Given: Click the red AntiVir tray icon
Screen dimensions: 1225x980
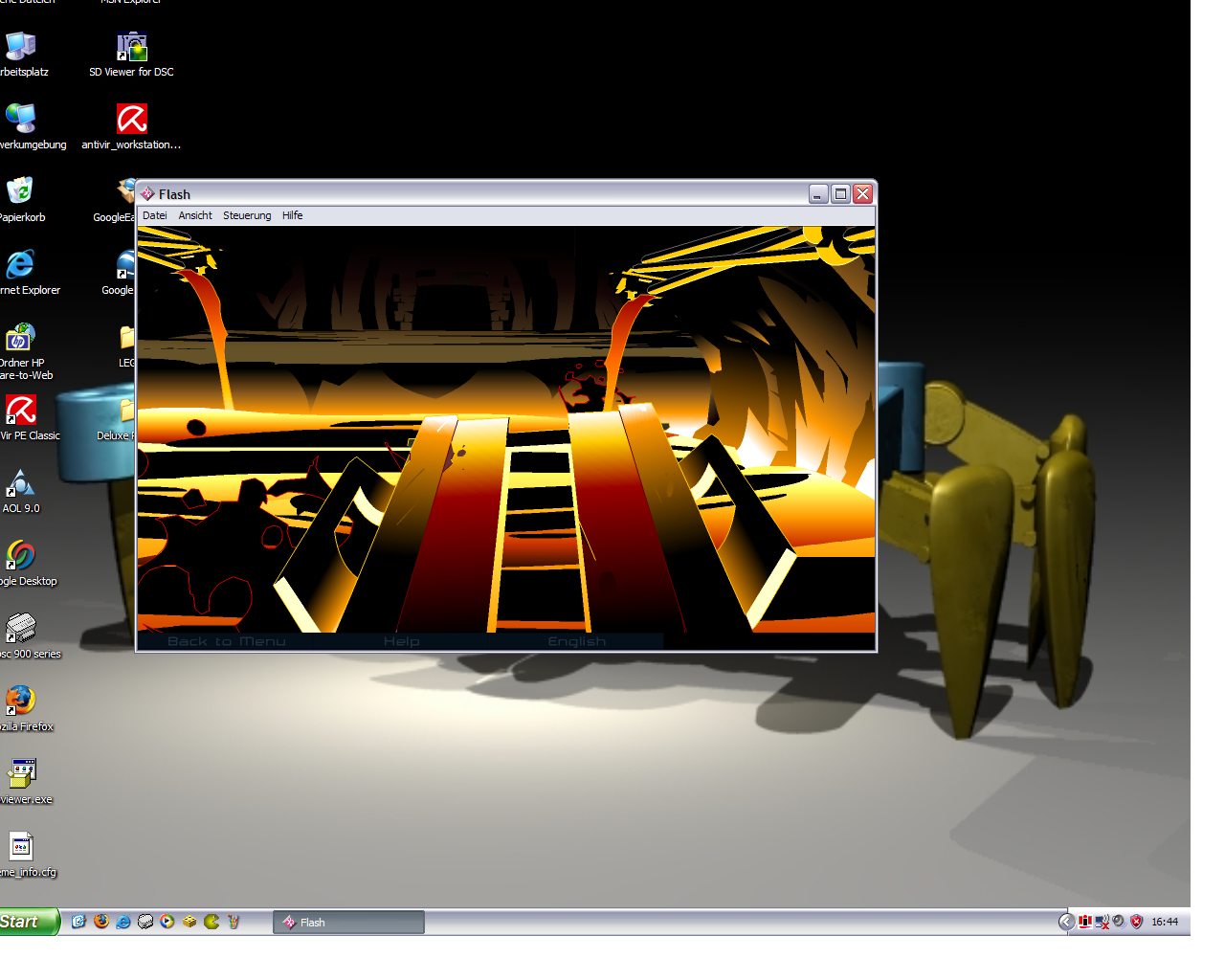Looking at the screenshot, I should point(1085,922).
